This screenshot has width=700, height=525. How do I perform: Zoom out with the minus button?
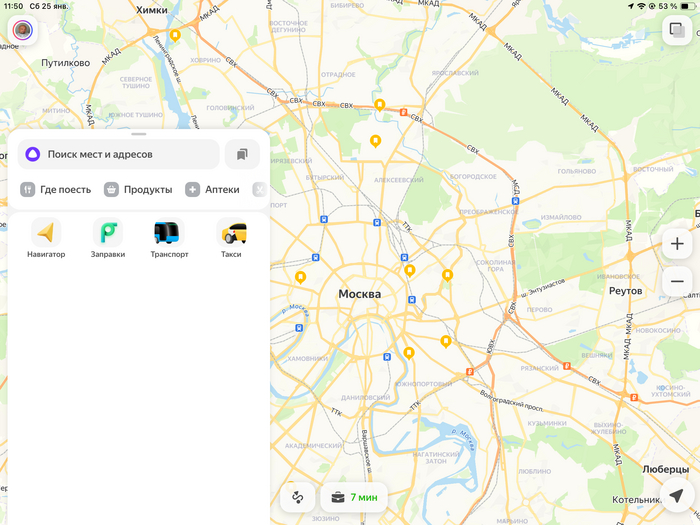(x=677, y=281)
